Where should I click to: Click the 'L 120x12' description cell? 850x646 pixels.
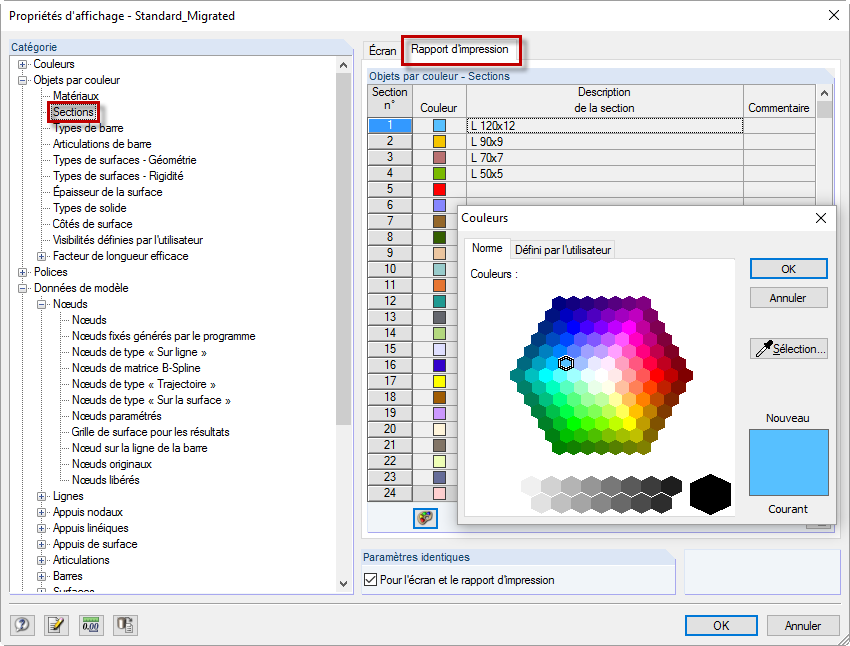click(604, 126)
